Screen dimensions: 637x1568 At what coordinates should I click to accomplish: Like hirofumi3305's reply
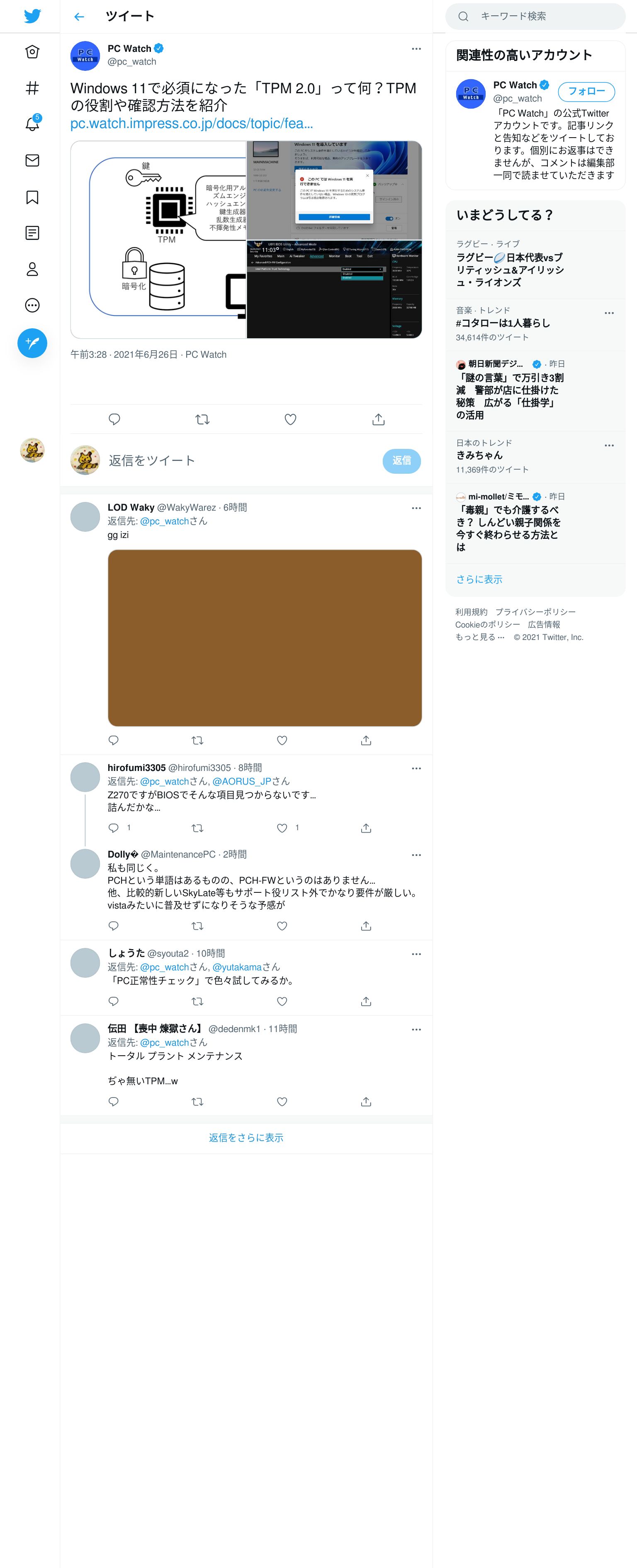coord(282,828)
